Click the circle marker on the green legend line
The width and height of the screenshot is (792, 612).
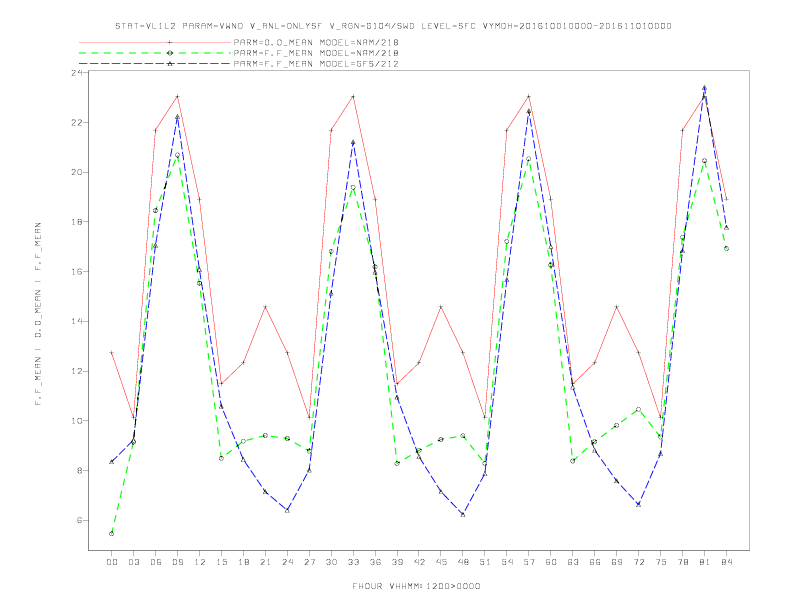(x=170, y=53)
